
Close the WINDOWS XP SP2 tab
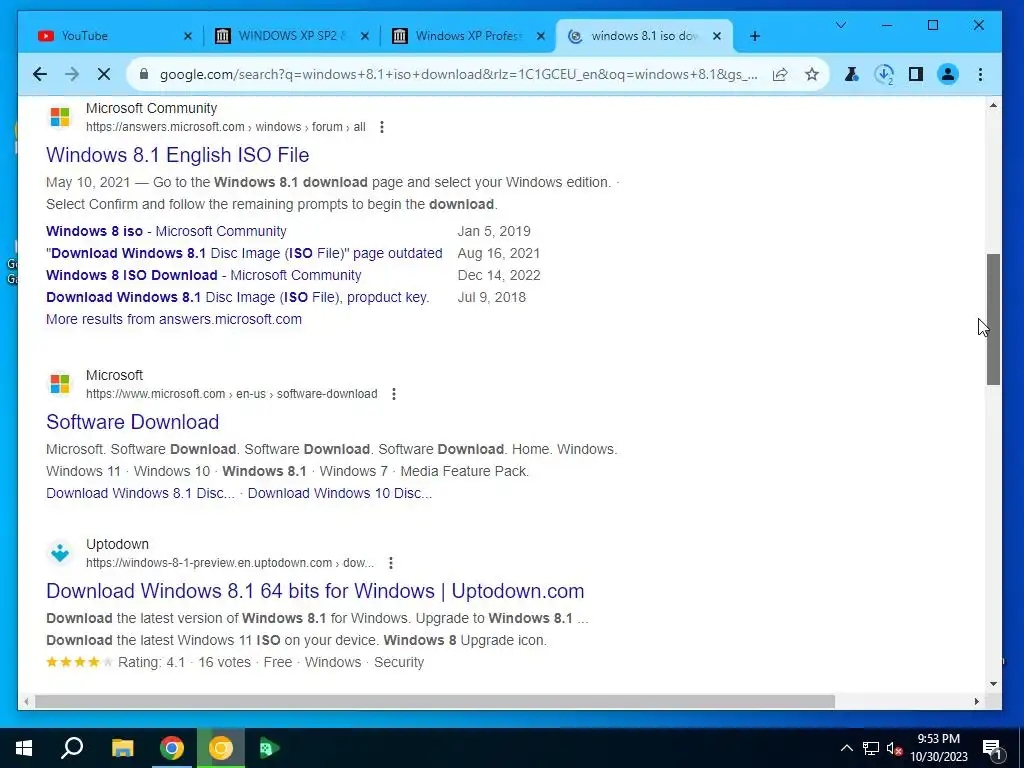[x=365, y=36]
